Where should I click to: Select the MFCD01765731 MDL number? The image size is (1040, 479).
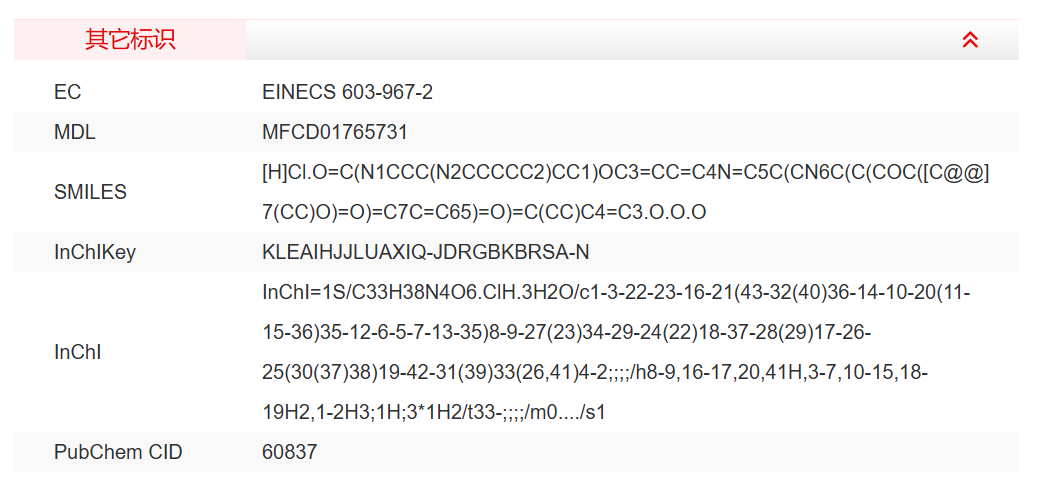pos(335,132)
